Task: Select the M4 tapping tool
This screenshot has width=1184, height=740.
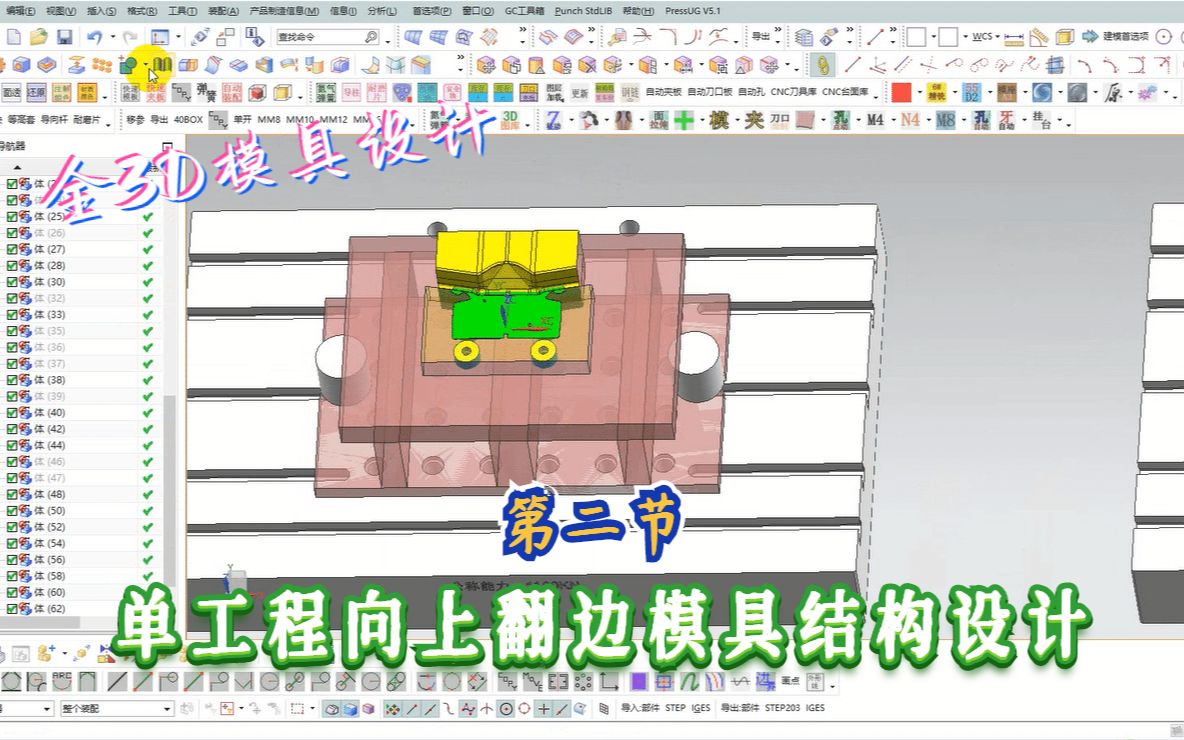Action: point(874,120)
